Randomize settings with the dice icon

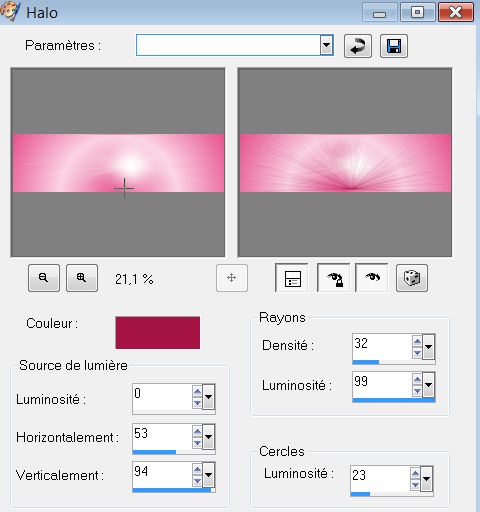412,278
